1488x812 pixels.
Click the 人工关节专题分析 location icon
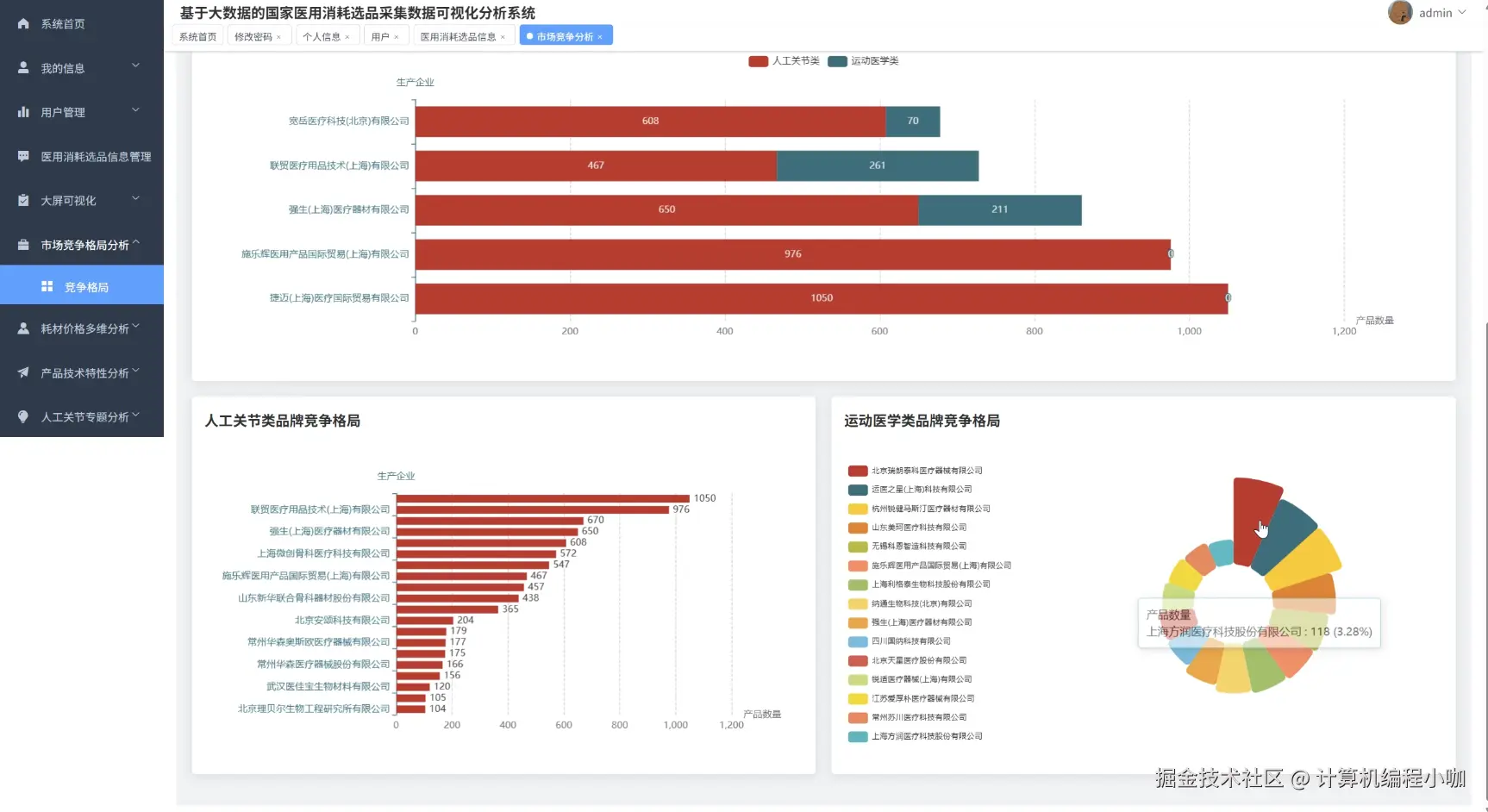click(x=23, y=416)
